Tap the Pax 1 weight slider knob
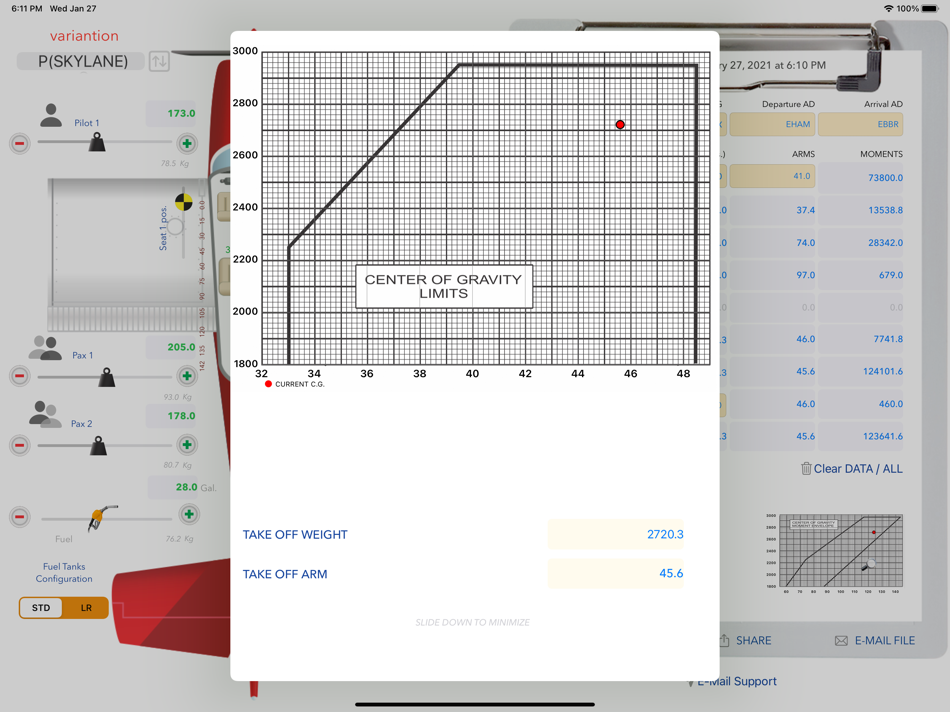 (x=107, y=377)
